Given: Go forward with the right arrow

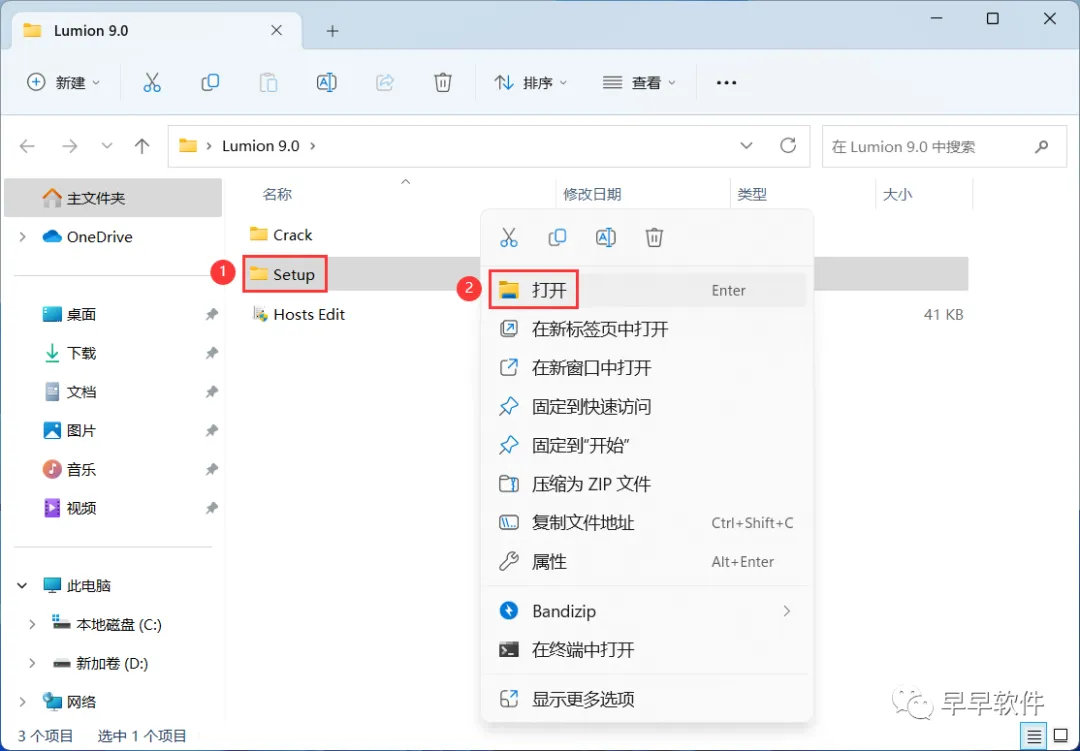Looking at the screenshot, I should 70,146.
